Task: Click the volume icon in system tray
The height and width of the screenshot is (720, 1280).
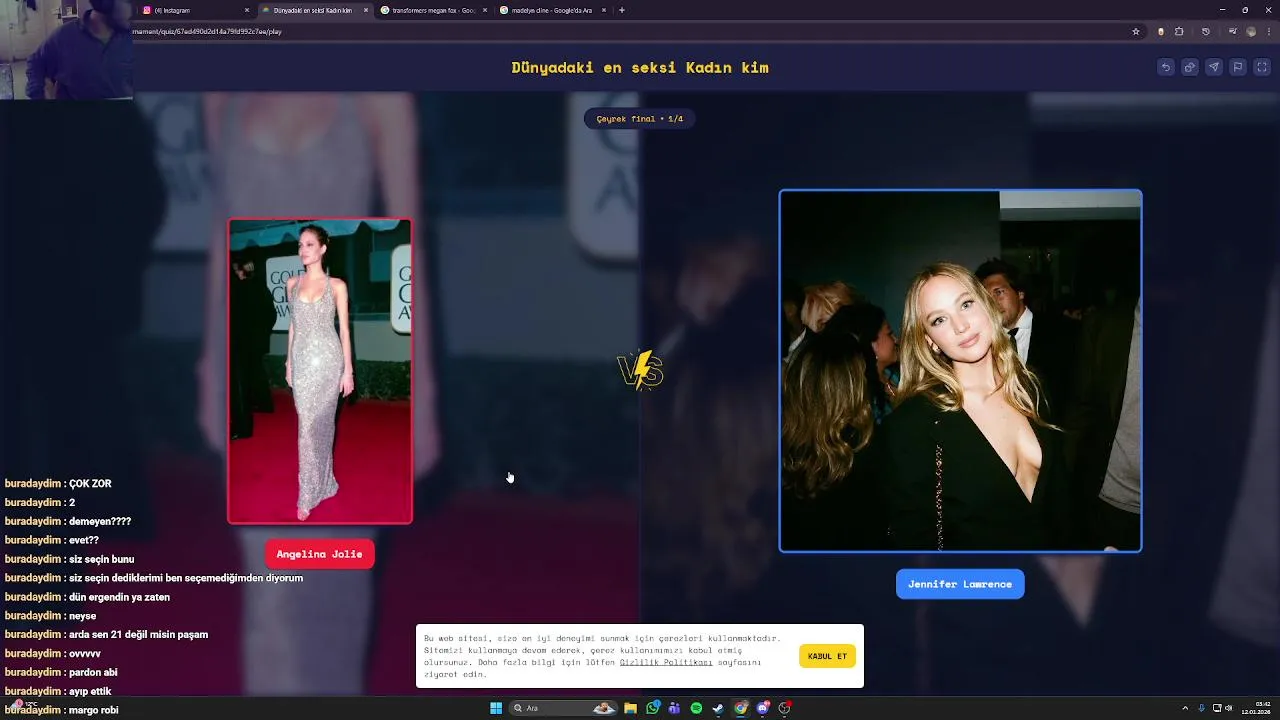Action: point(1229,708)
